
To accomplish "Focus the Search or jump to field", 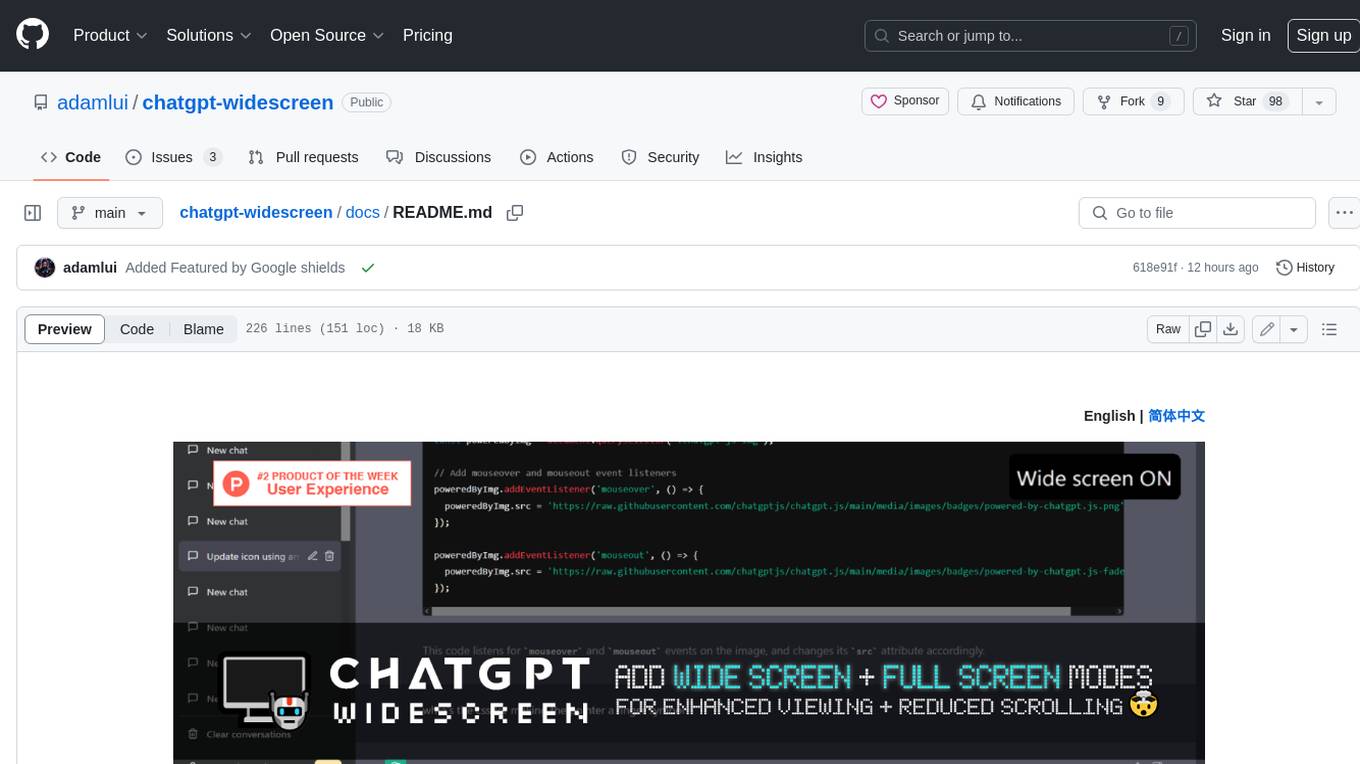I will coord(1031,35).
